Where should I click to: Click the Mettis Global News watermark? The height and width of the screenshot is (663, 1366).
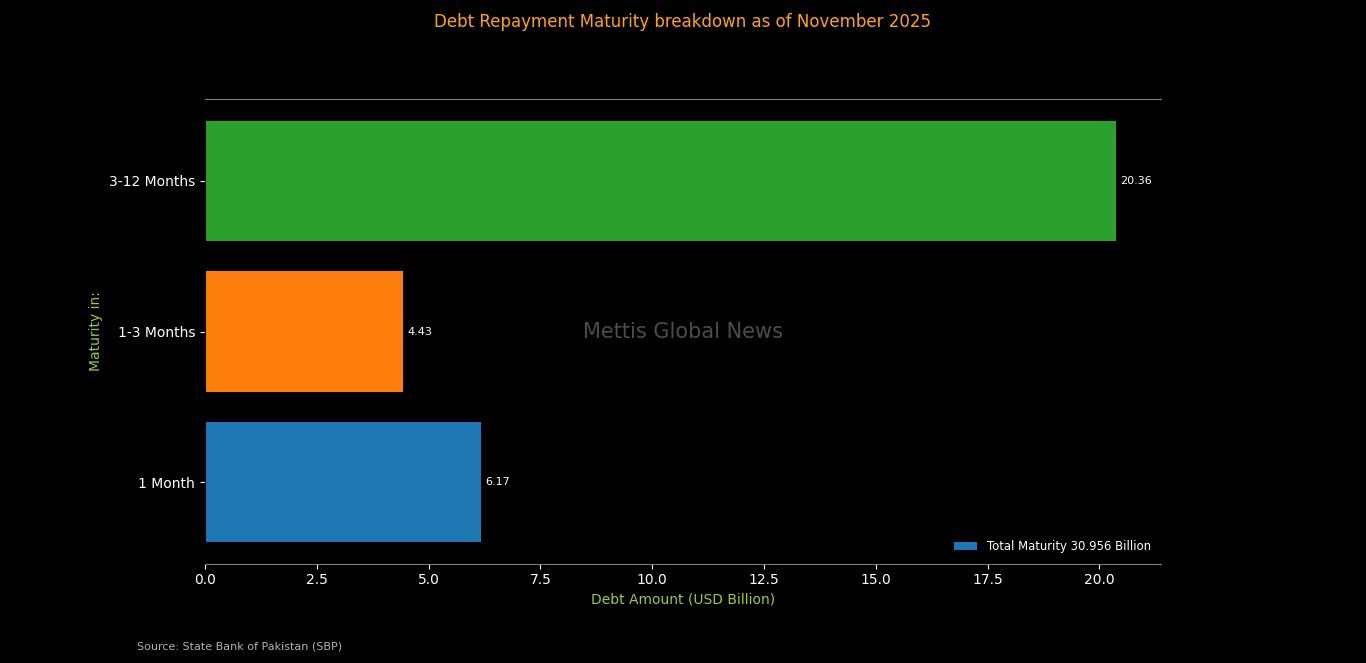(x=682, y=331)
